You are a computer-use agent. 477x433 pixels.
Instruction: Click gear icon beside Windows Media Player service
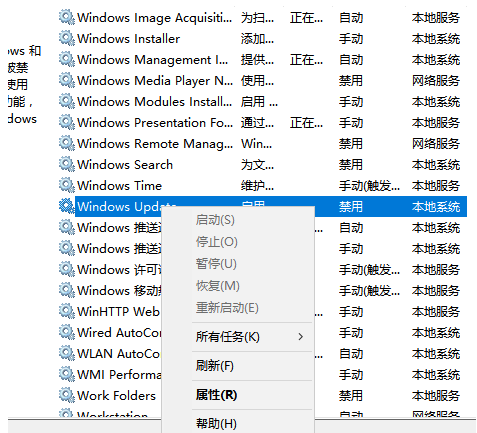click(67, 81)
